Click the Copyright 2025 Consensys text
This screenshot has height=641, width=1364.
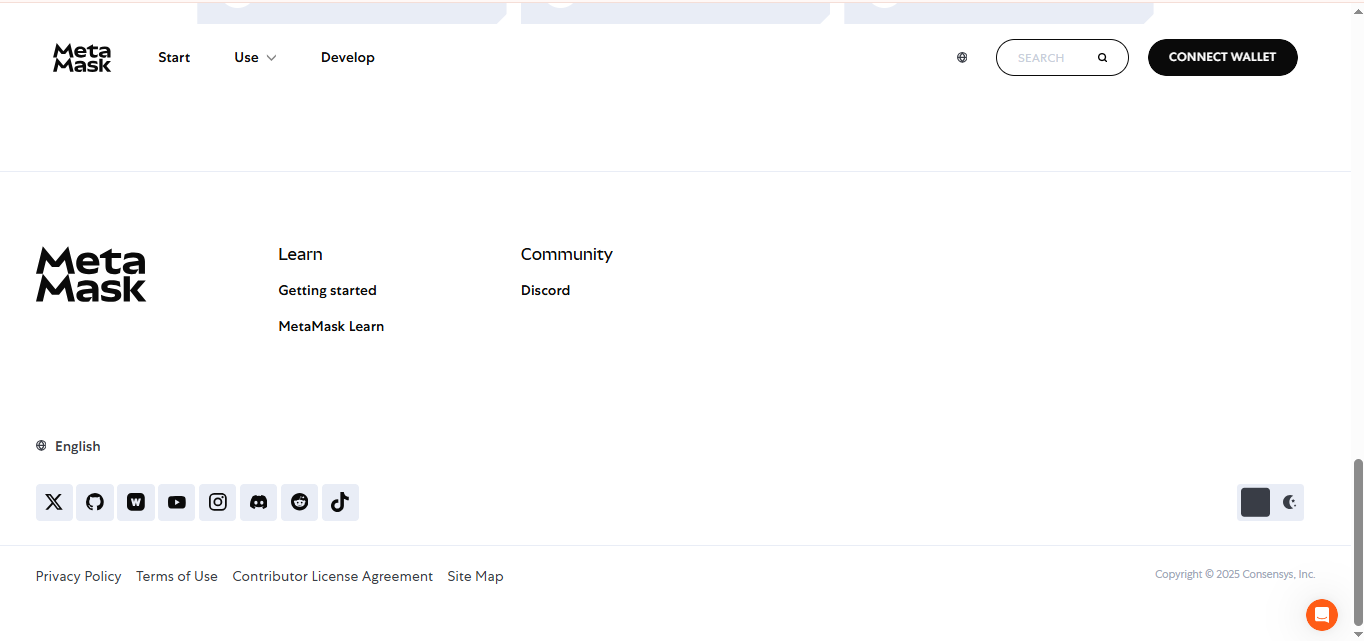tap(1235, 574)
